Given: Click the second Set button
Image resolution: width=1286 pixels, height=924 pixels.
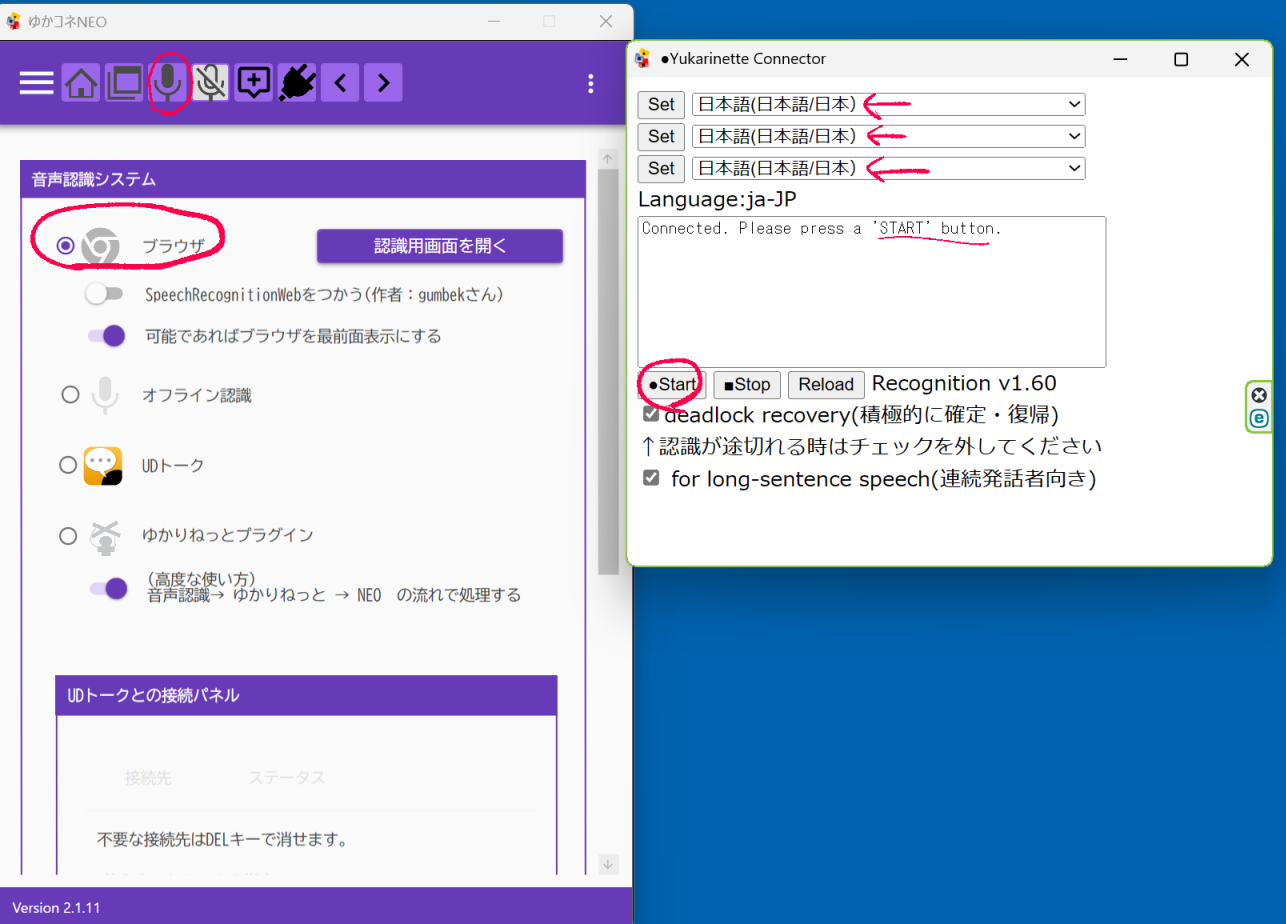Looking at the screenshot, I should 661,136.
